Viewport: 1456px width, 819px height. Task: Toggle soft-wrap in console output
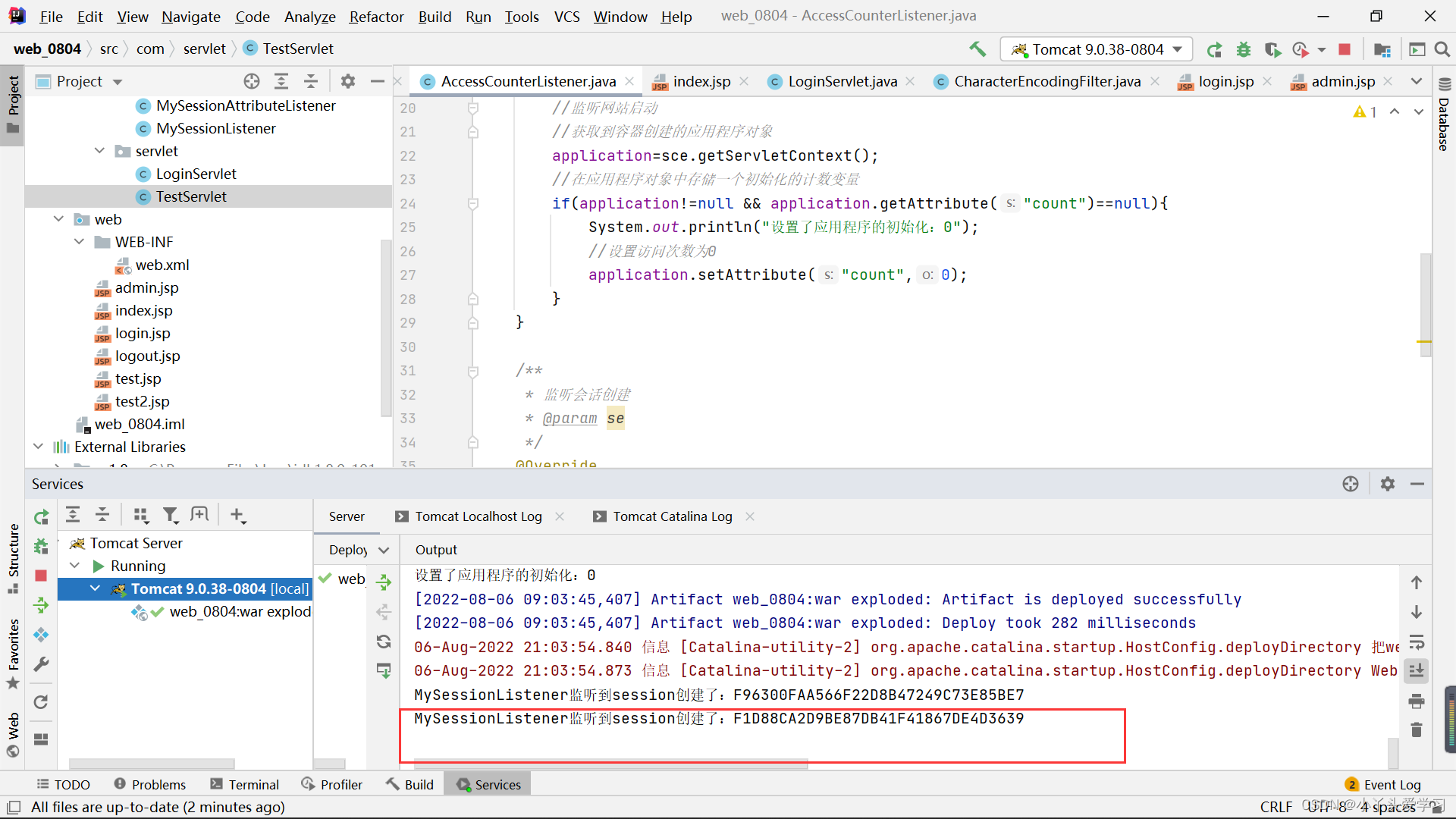[x=1416, y=642]
